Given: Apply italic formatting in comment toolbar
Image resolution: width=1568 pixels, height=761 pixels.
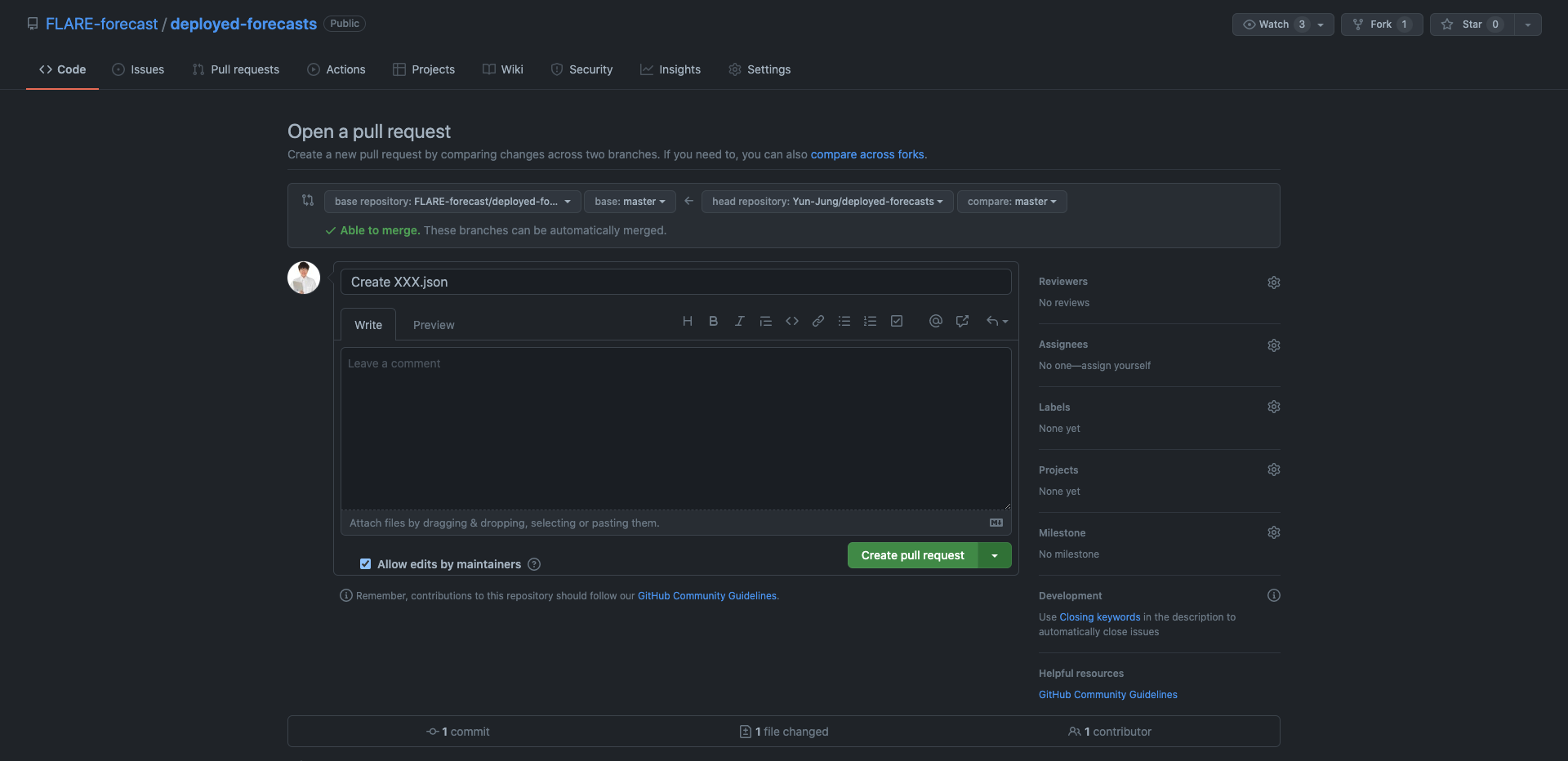Looking at the screenshot, I should tap(740, 321).
